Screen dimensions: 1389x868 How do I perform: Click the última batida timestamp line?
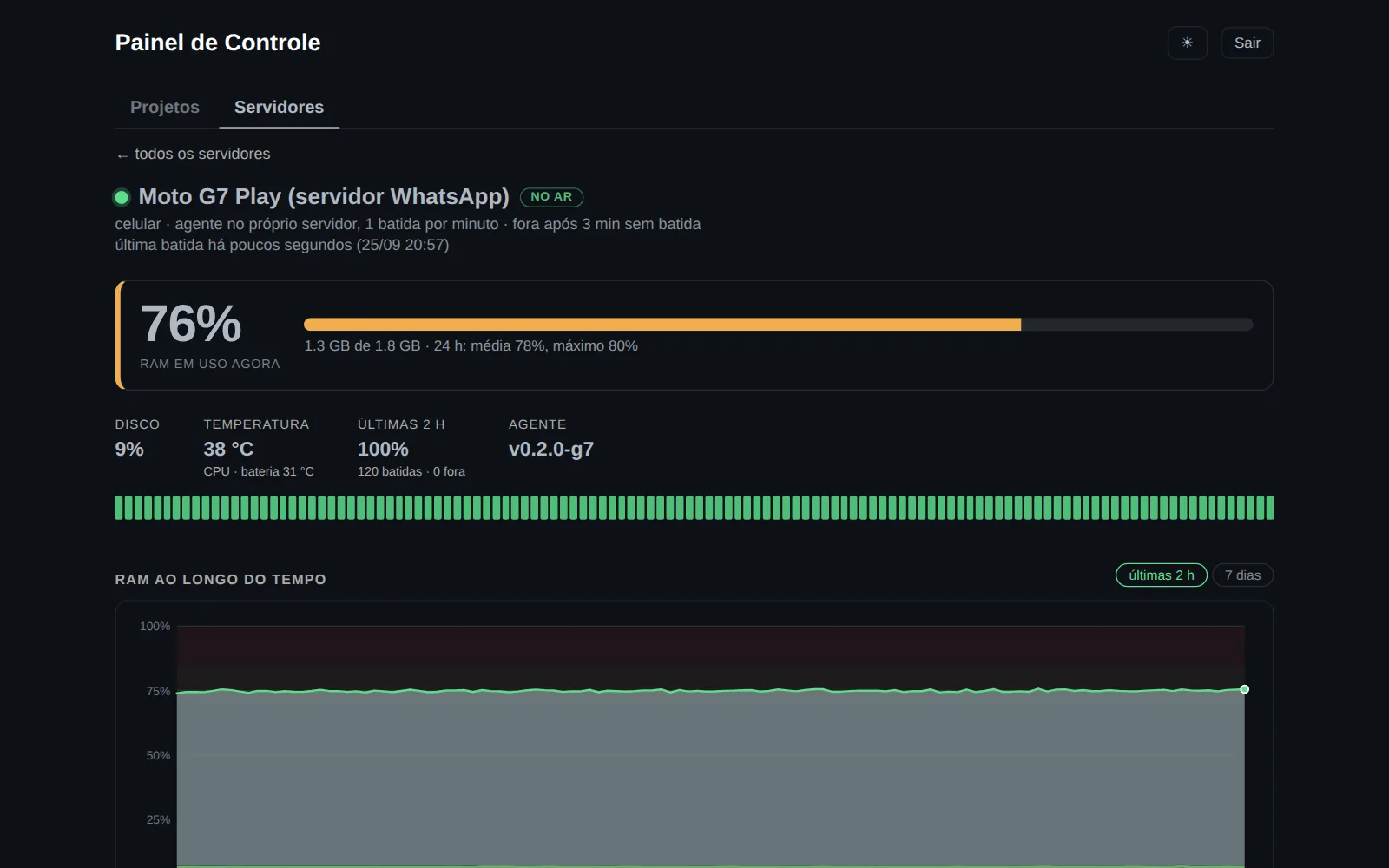click(282, 245)
